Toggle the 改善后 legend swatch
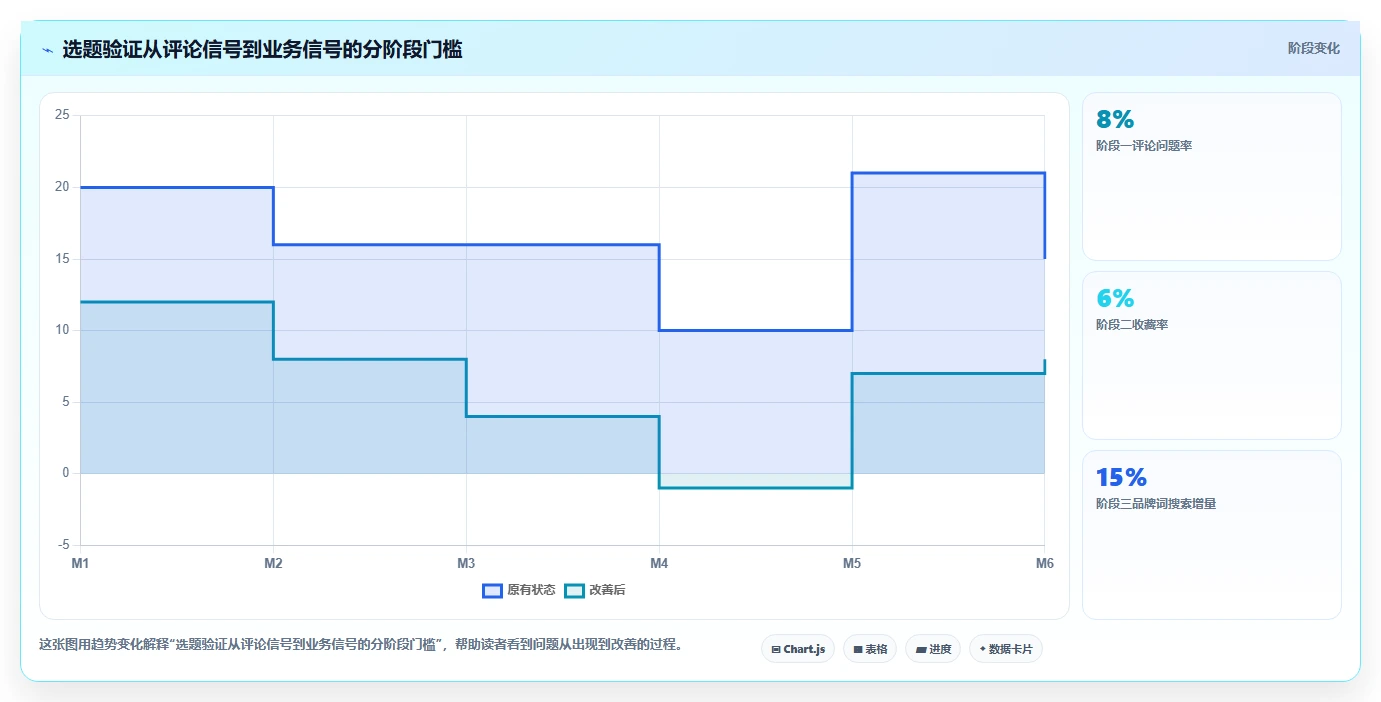The width and height of the screenshot is (1381, 702). click(x=574, y=590)
